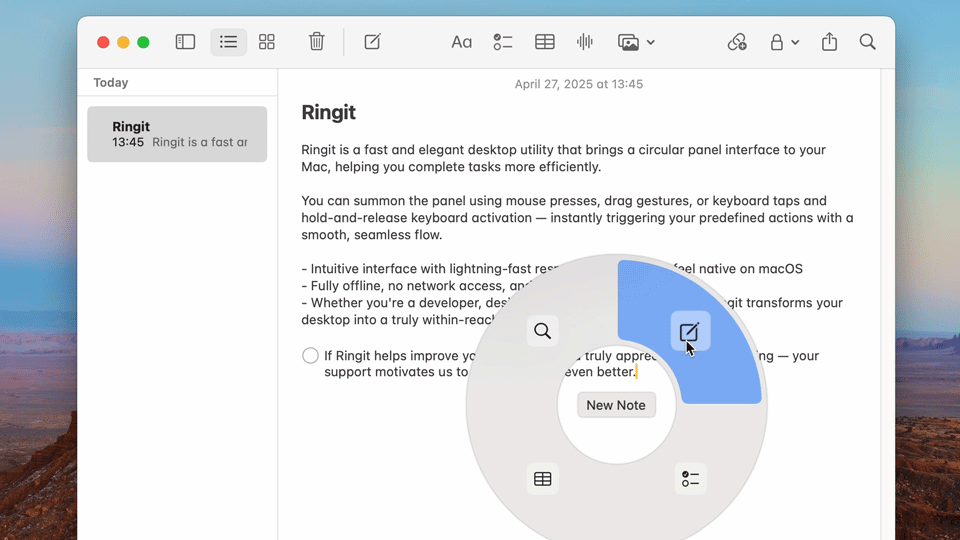Search notes with magnifier icon
Screen dimensions: 960x540
(867, 42)
